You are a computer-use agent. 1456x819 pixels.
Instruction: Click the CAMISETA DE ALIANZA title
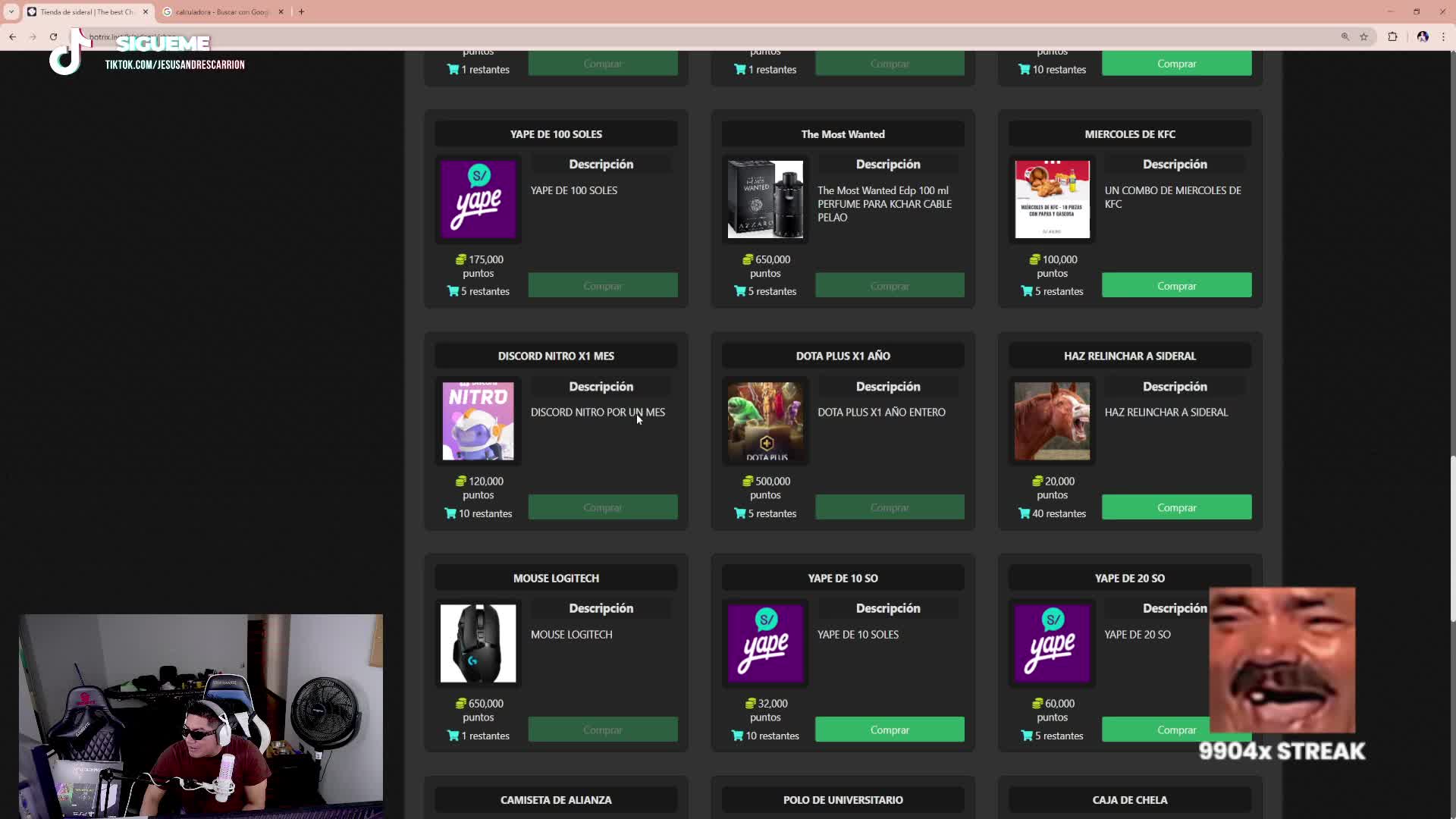[556, 800]
